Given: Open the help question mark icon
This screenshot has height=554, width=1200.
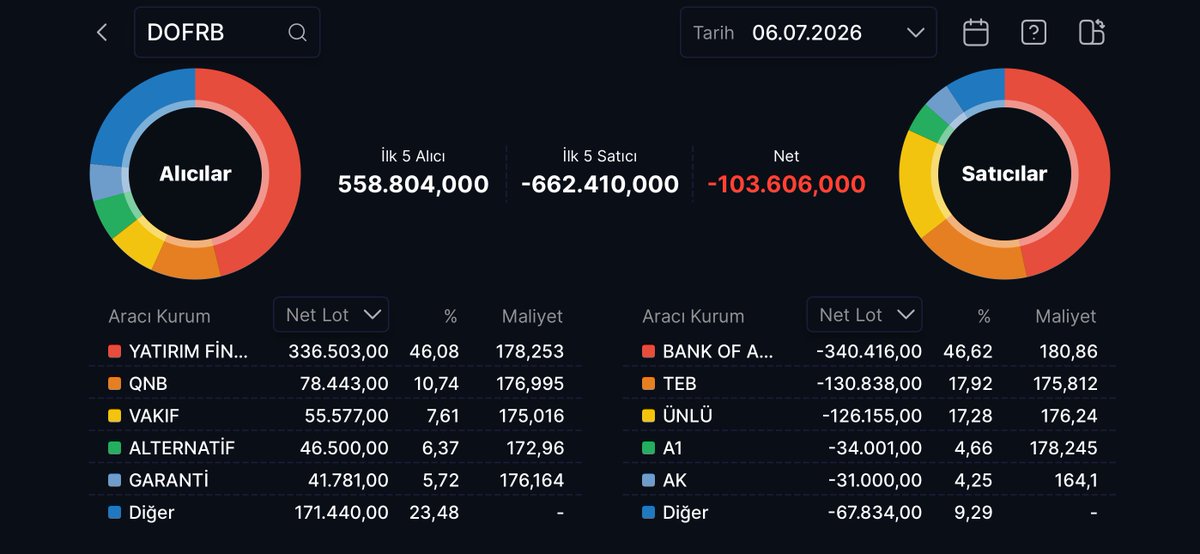Looking at the screenshot, I should (1033, 33).
